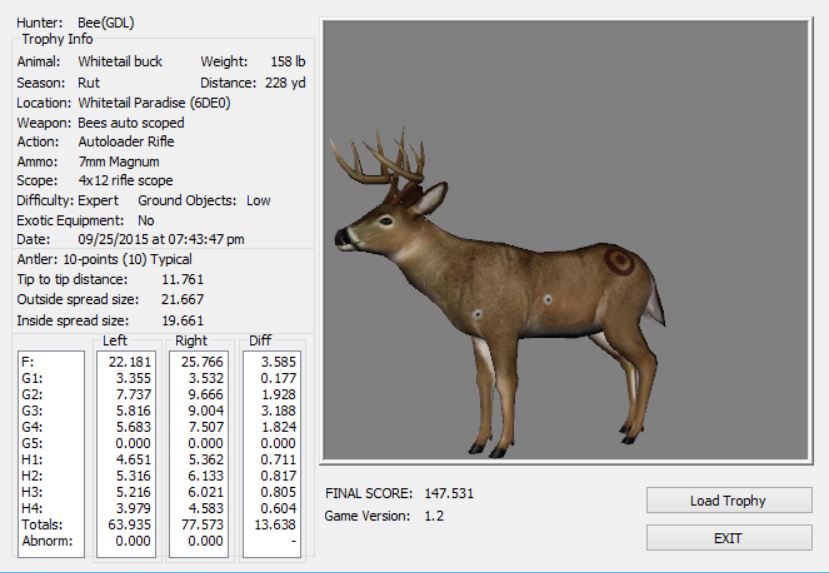
Task: Click the distance value 228 yd
Action: coord(286,81)
